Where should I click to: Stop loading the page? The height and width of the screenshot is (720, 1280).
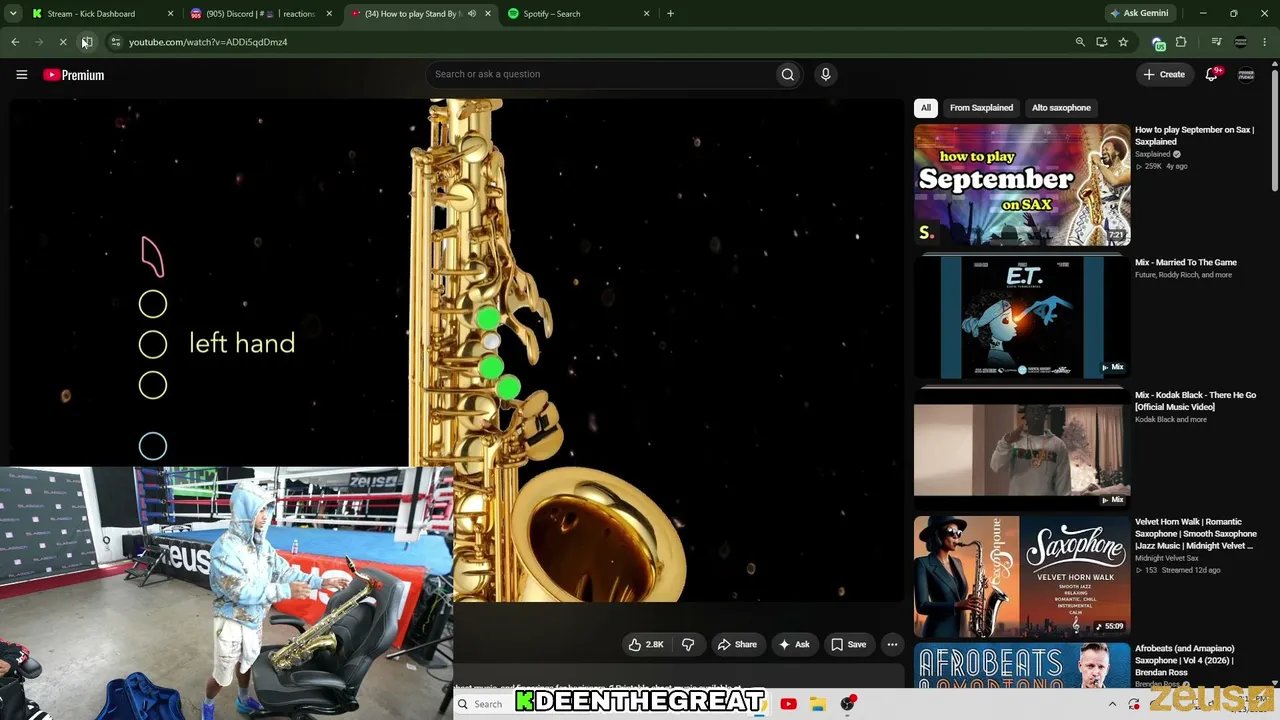click(63, 42)
